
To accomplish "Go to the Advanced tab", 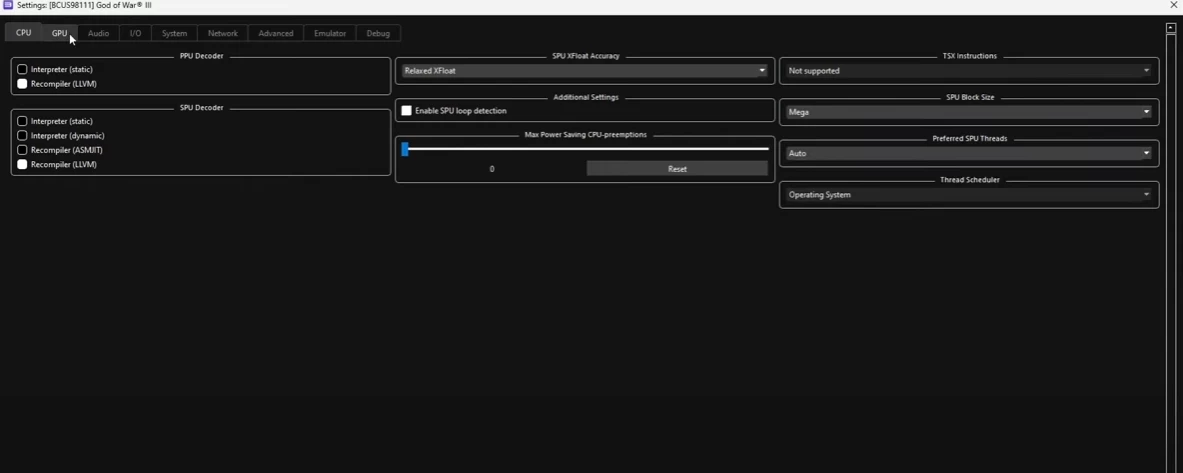I will (275, 33).
